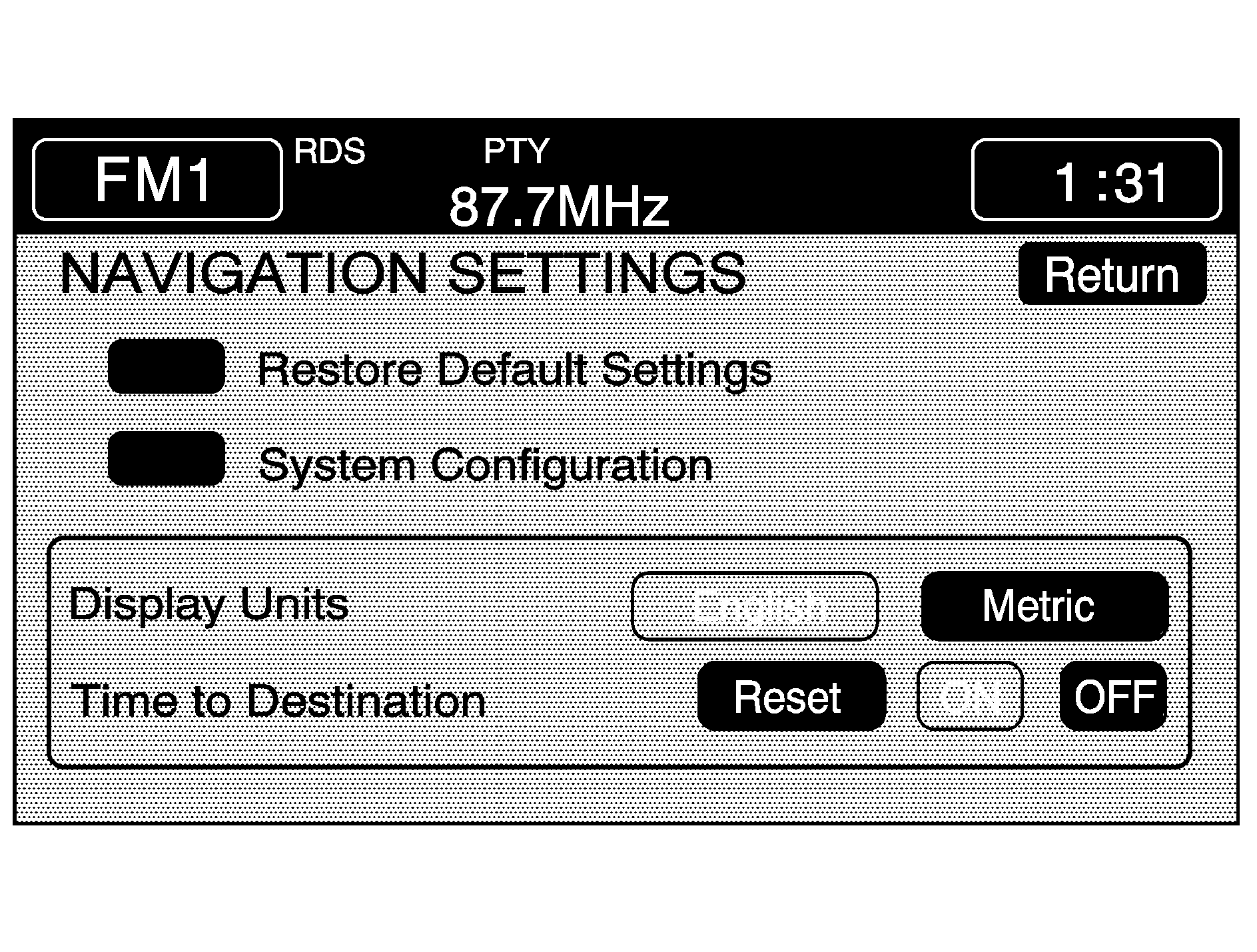Click the Display Units label
The height and width of the screenshot is (952, 1257).
pos(209,605)
